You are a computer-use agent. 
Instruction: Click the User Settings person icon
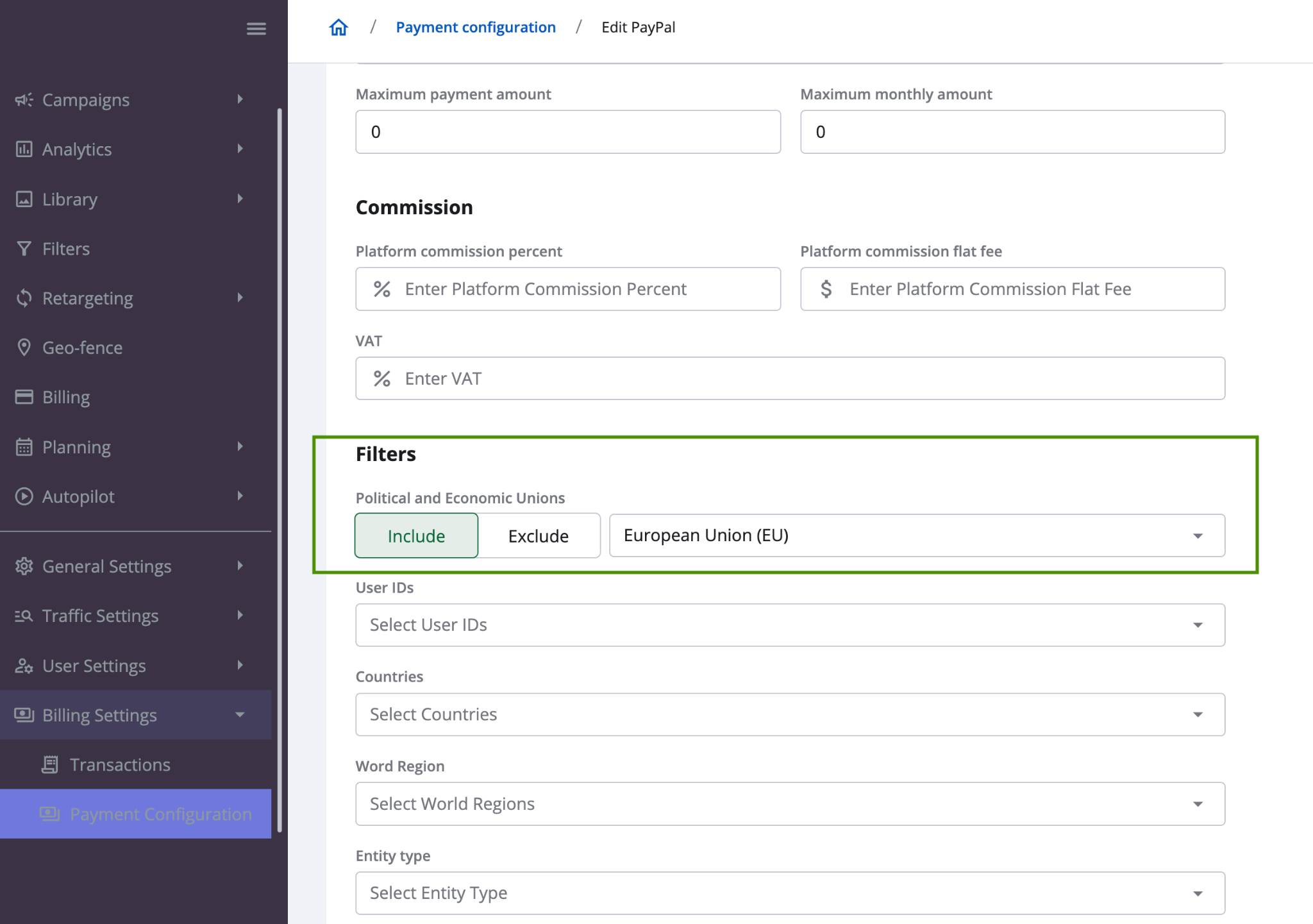pos(24,666)
